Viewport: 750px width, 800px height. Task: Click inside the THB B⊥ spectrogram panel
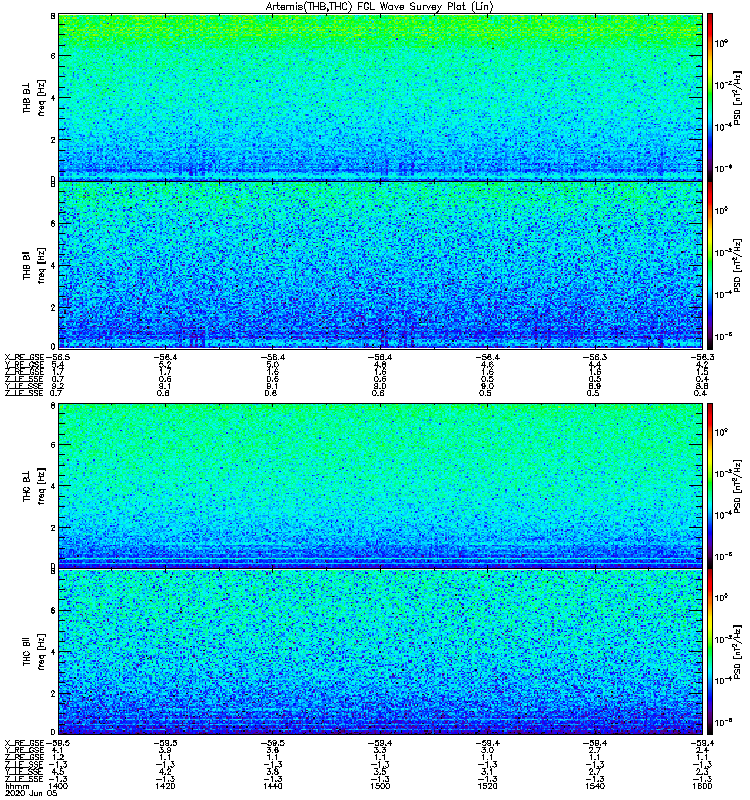(x=380, y=97)
